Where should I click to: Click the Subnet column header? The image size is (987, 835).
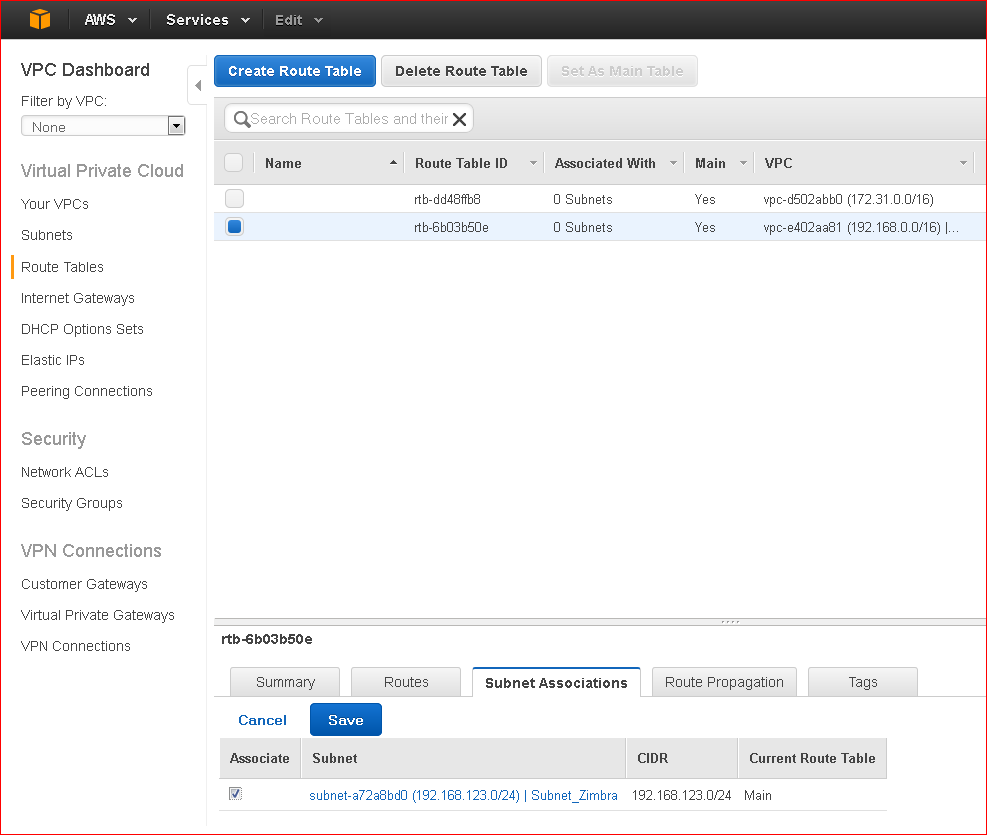(x=464, y=758)
